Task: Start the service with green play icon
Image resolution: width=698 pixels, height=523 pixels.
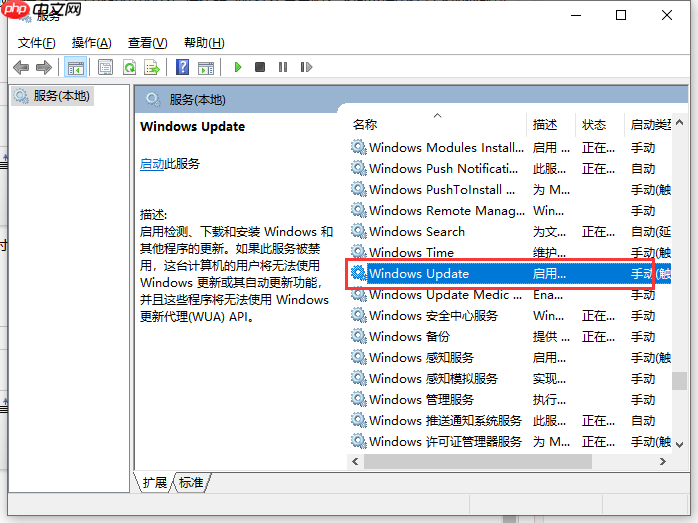Action: (x=238, y=67)
